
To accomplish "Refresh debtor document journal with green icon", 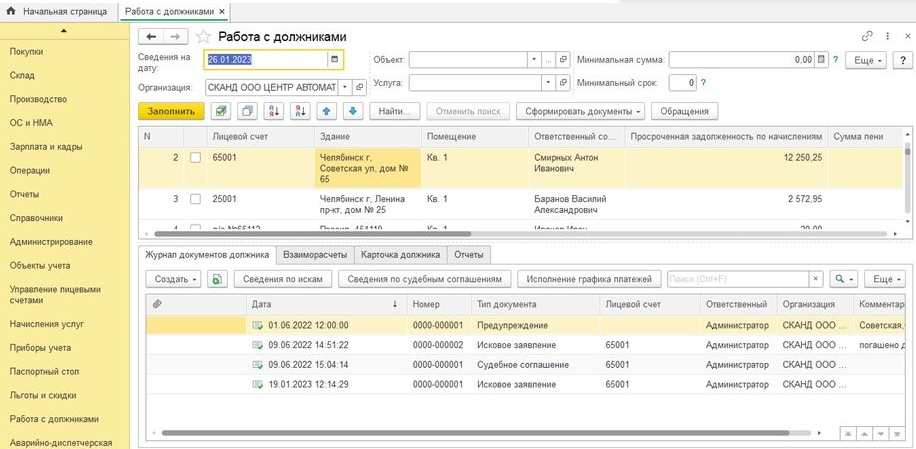I will pyautogui.click(x=216, y=279).
